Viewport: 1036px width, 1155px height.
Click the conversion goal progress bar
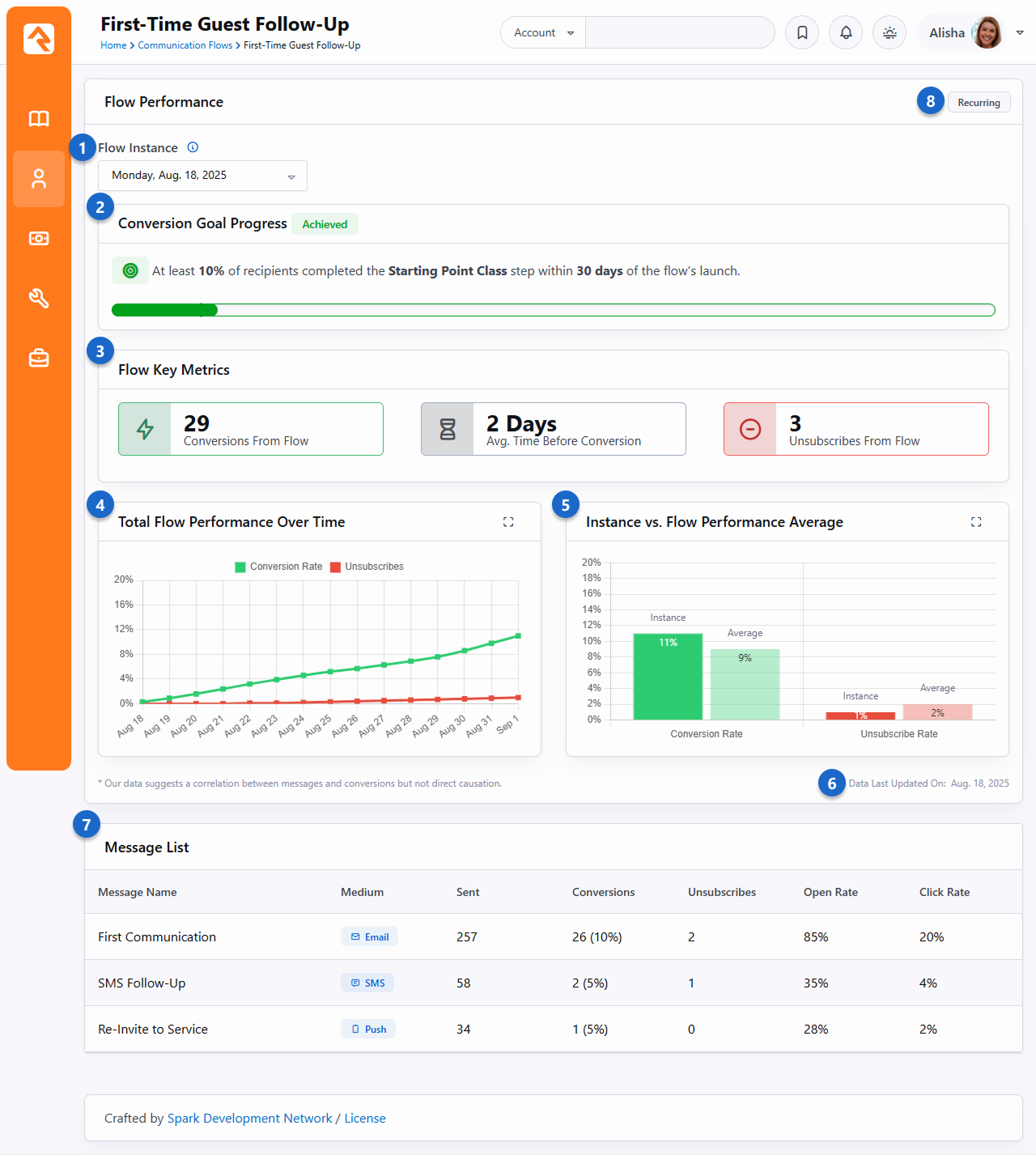(x=553, y=310)
